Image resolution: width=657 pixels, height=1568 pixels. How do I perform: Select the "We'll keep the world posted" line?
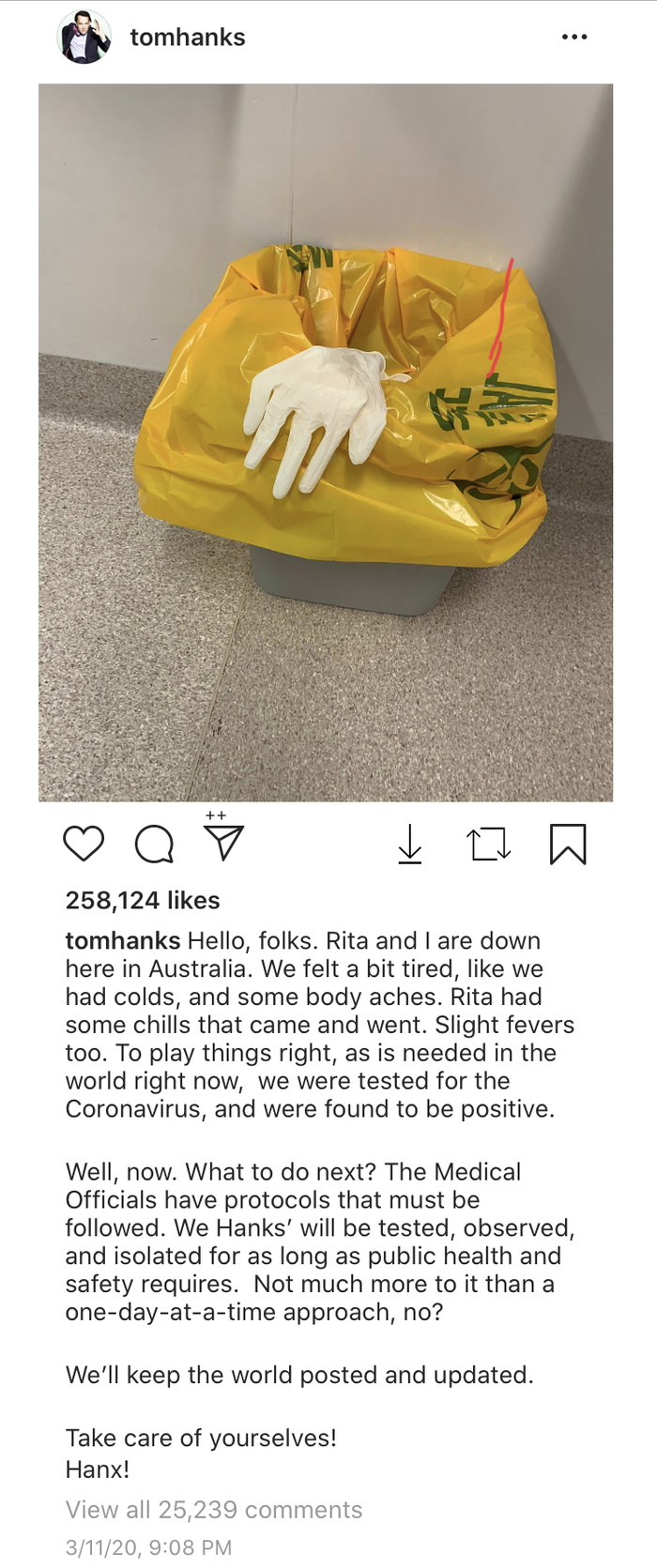pos(299,1375)
